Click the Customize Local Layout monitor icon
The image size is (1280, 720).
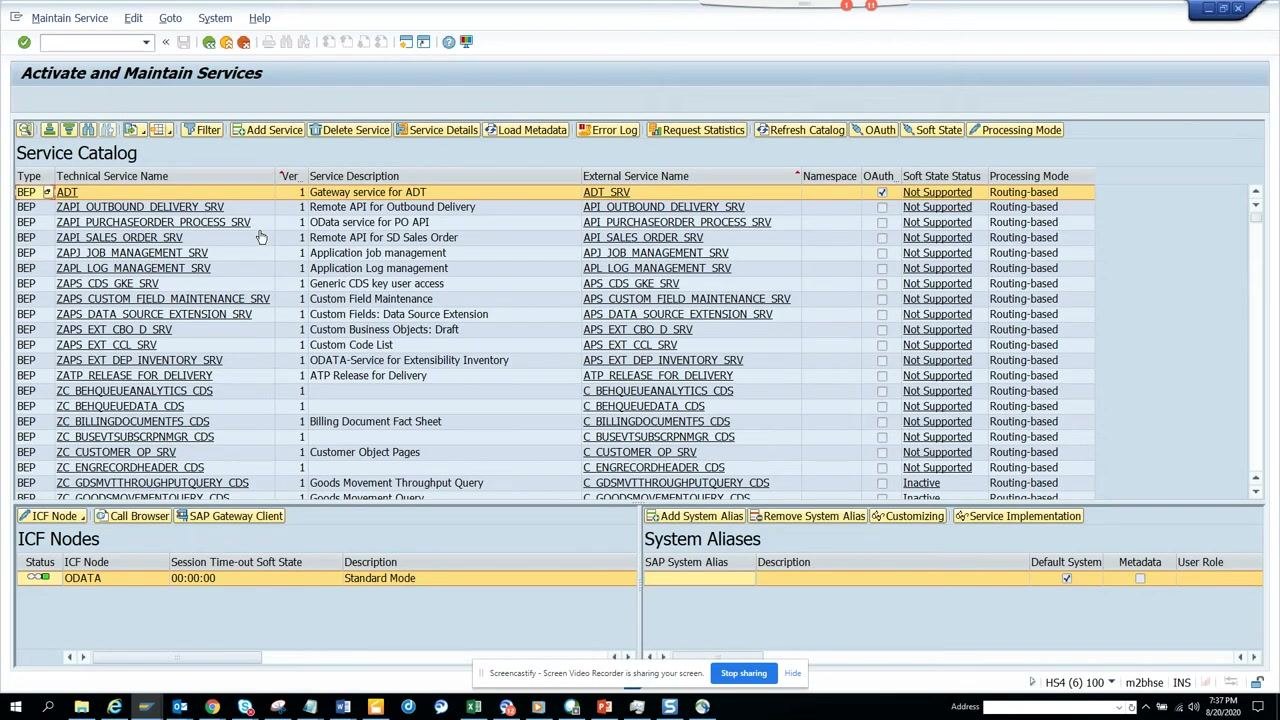tap(466, 42)
